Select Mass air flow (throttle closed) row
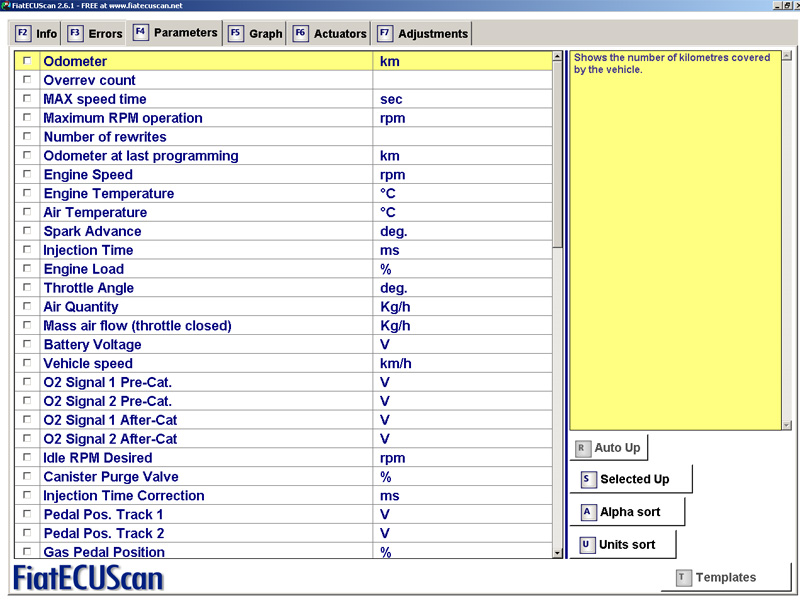Viewport: 800px width, 600px height. tap(283, 326)
